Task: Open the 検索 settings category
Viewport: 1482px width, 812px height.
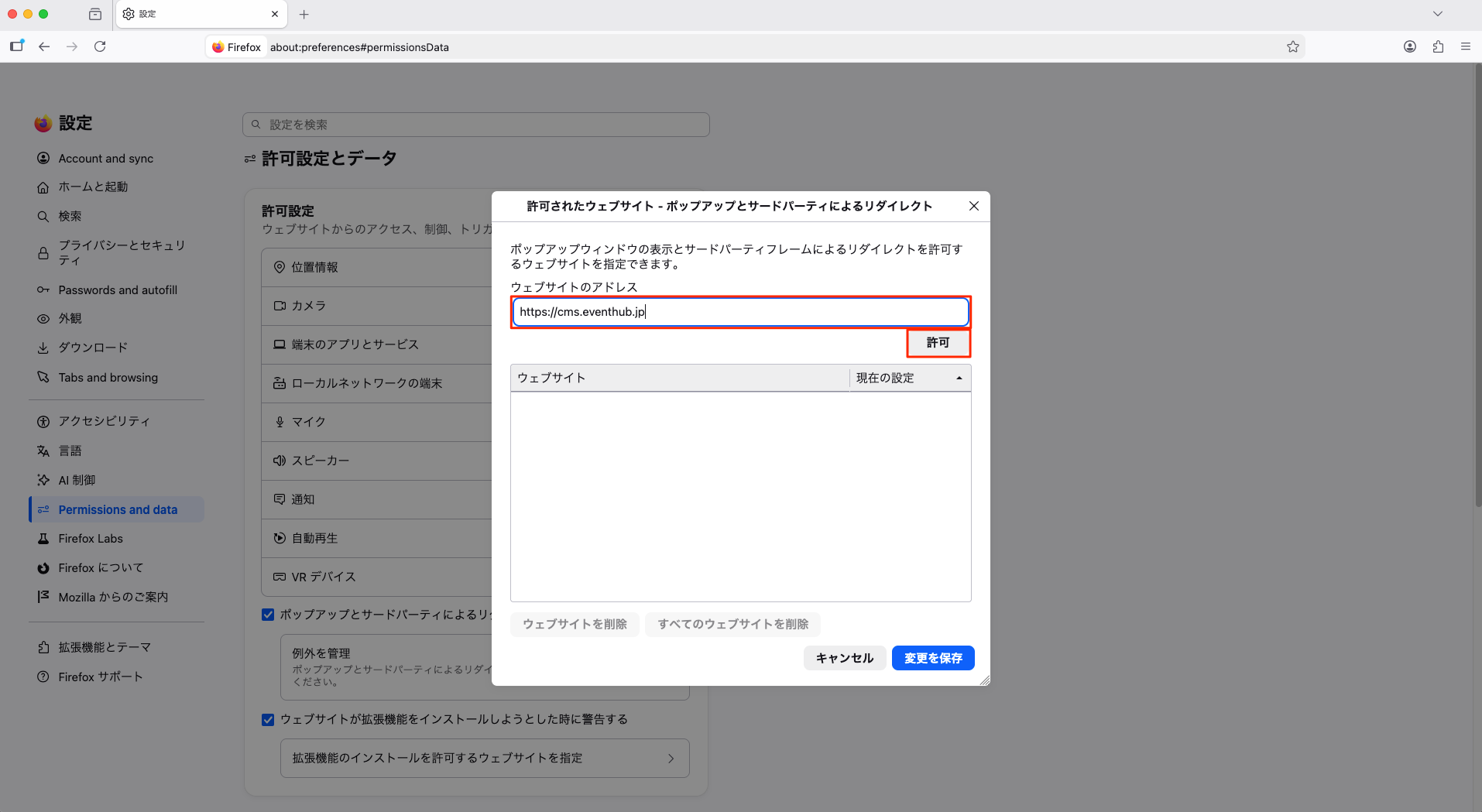Action: tap(117, 216)
